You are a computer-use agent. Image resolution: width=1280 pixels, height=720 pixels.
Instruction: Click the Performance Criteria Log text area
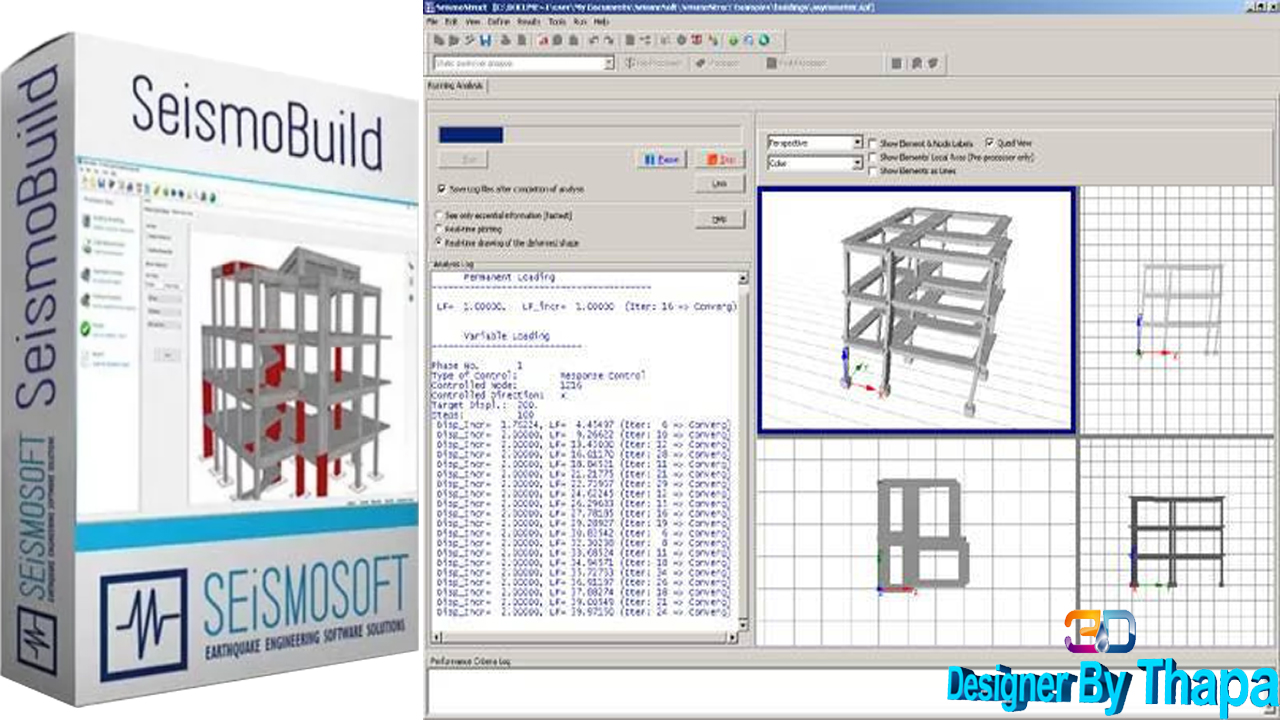point(852,692)
